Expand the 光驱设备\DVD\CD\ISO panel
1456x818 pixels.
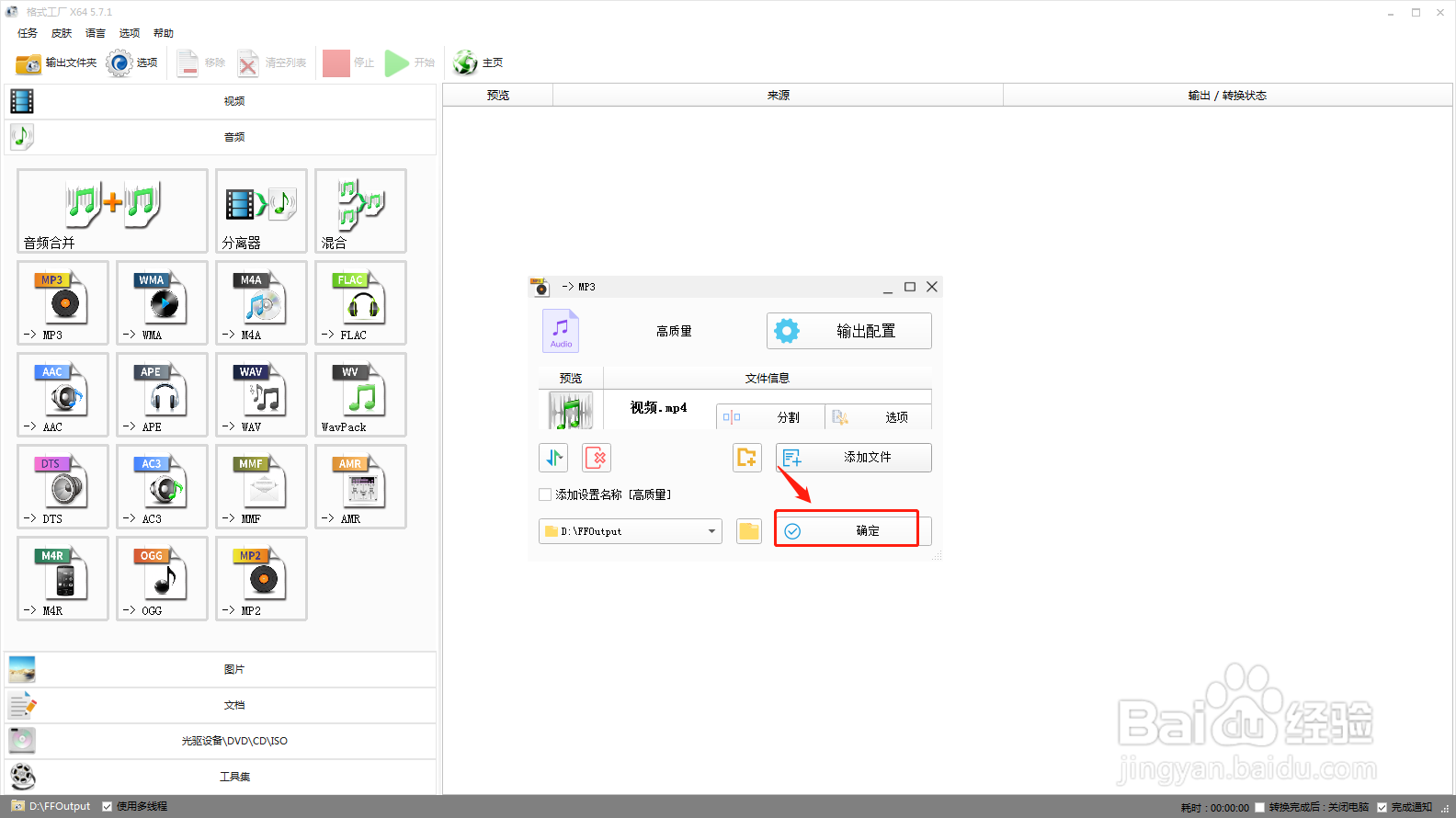coord(221,741)
